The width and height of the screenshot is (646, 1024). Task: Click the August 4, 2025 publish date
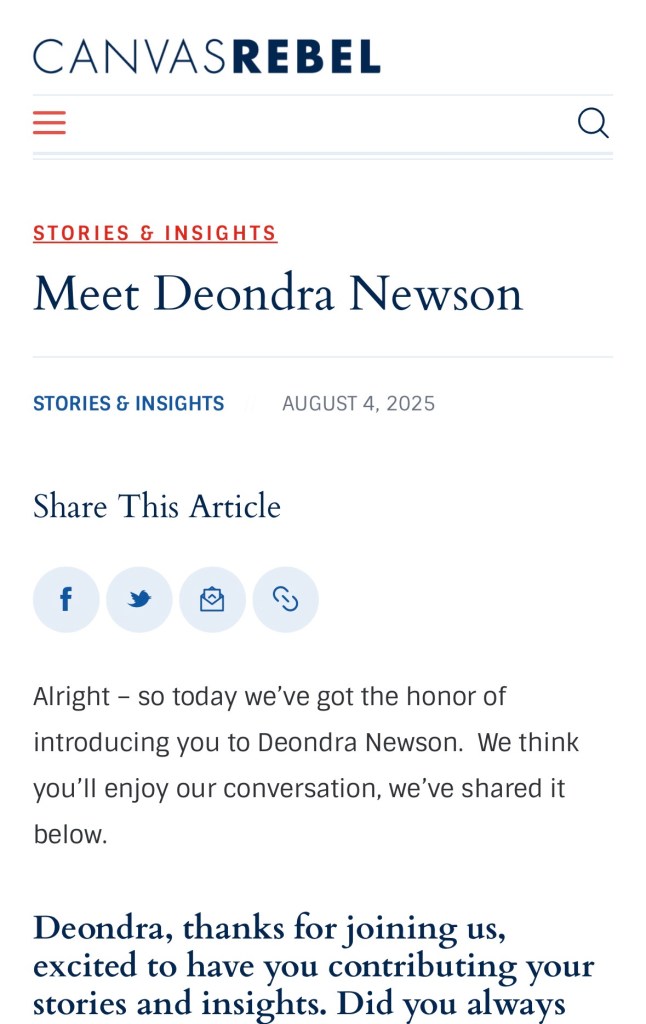coord(358,404)
